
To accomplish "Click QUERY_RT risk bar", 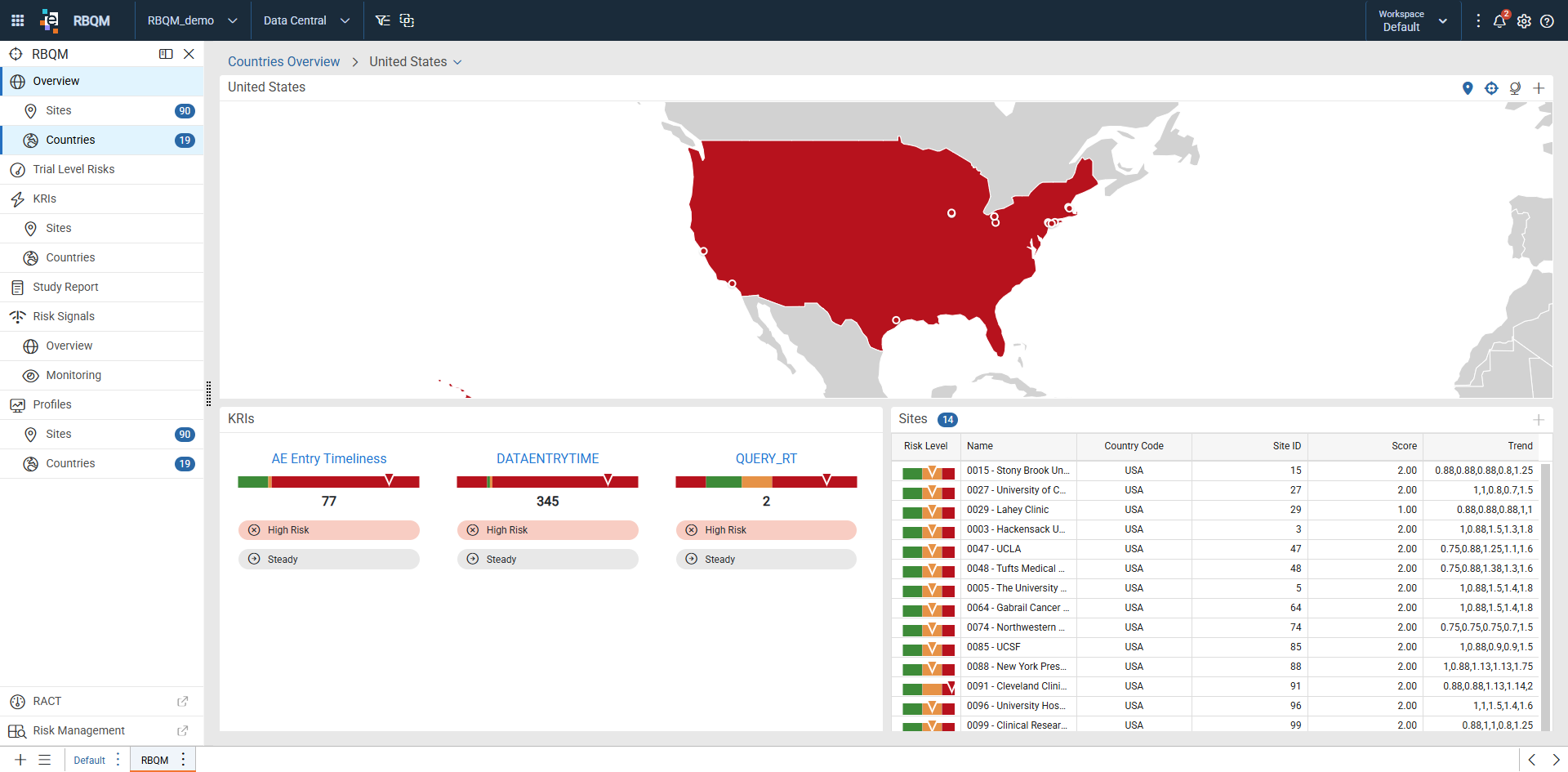I will (766, 482).
